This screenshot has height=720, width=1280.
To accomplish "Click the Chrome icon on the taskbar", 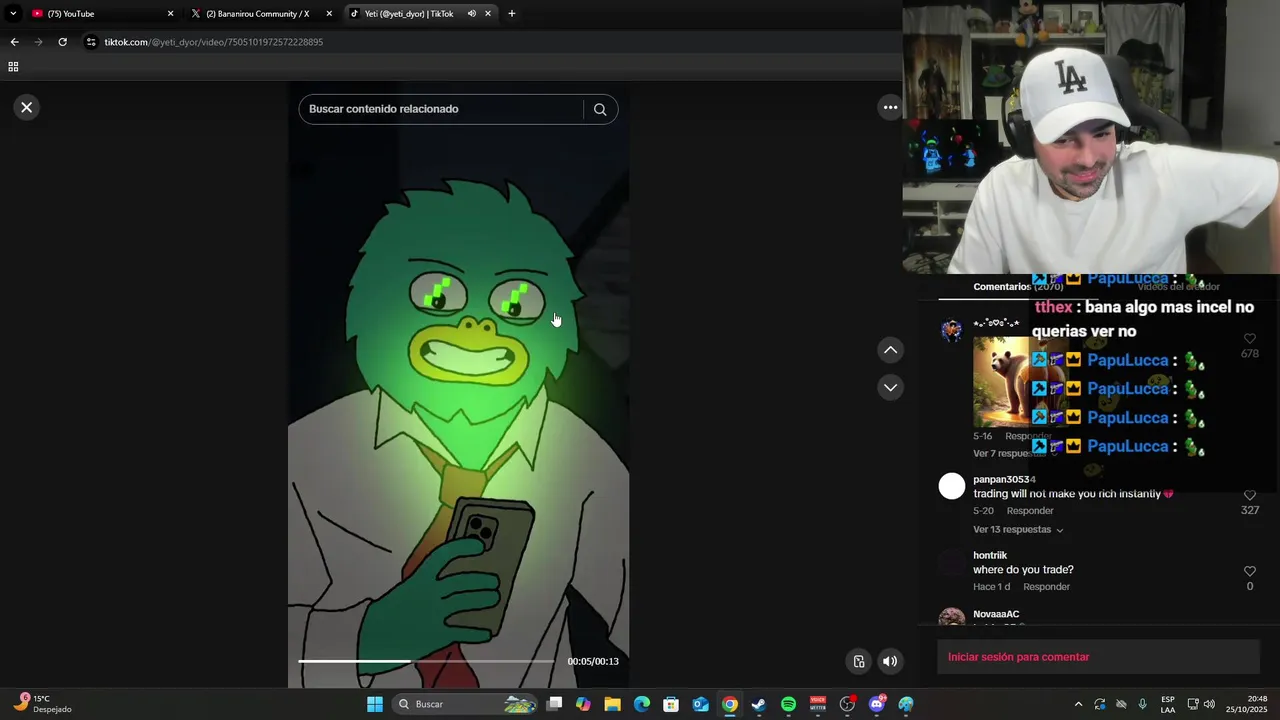I will pos(730,704).
